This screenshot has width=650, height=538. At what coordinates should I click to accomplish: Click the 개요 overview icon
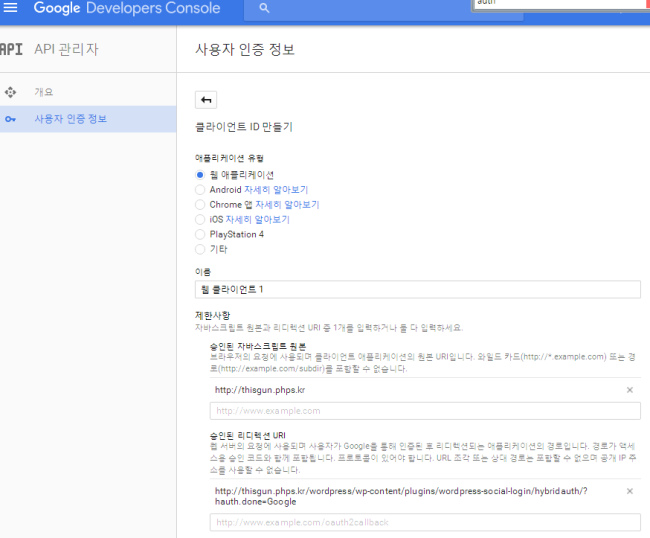pos(11,92)
